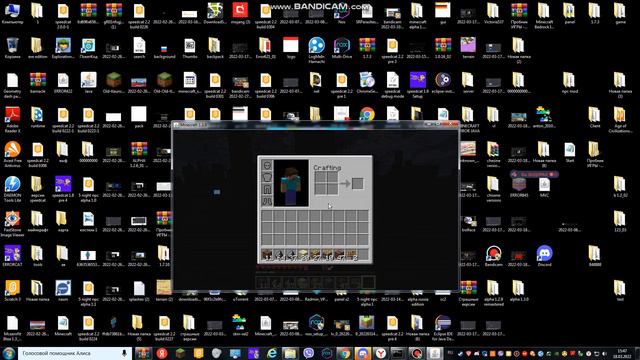Select the Adobe Reader X shortcut
The width and height of the screenshot is (640, 360).
pos(12,119)
